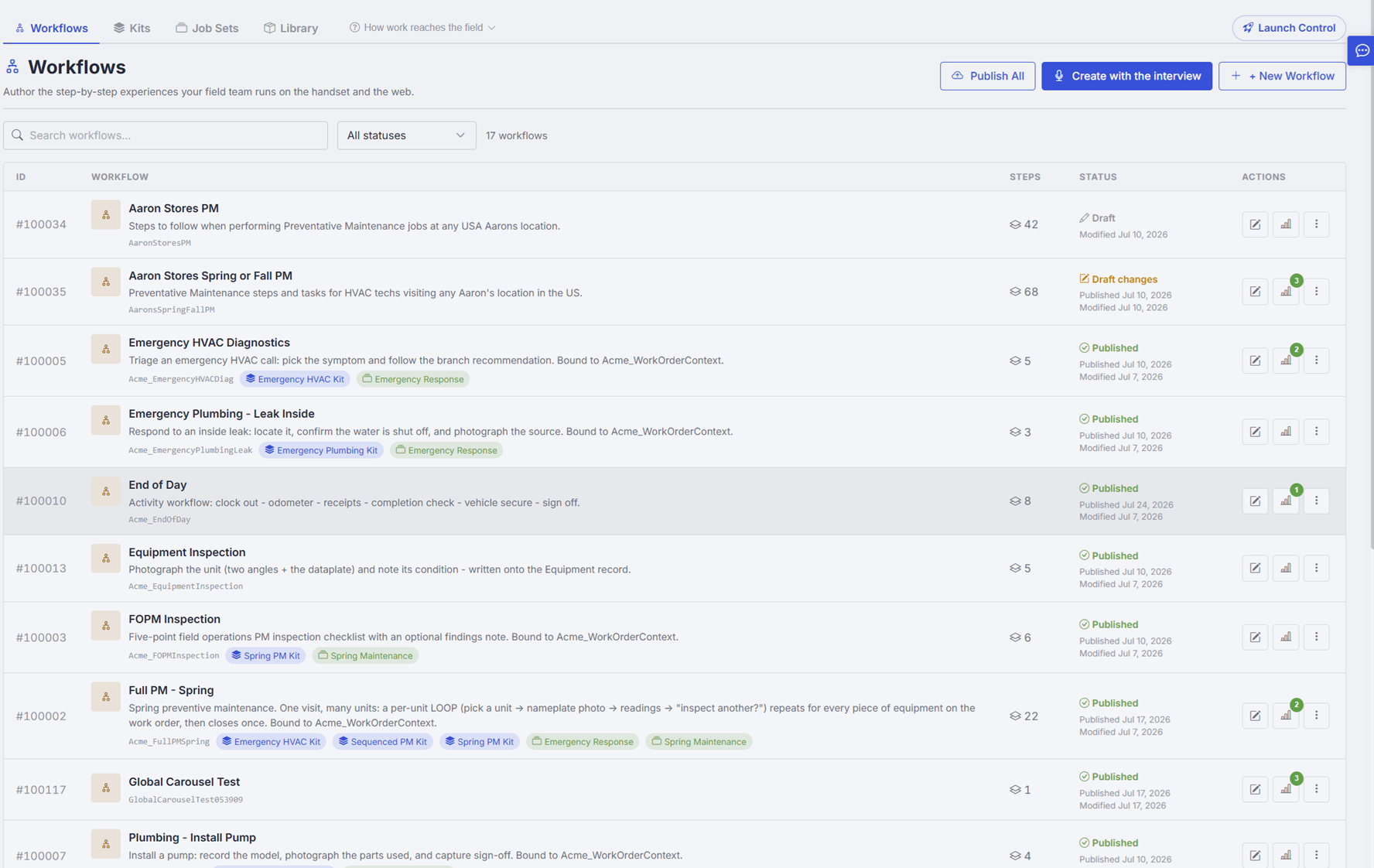Edit the Equipment Inspection workflow
The width and height of the screenshot is (1374, 868).
tap(1255, 568)
